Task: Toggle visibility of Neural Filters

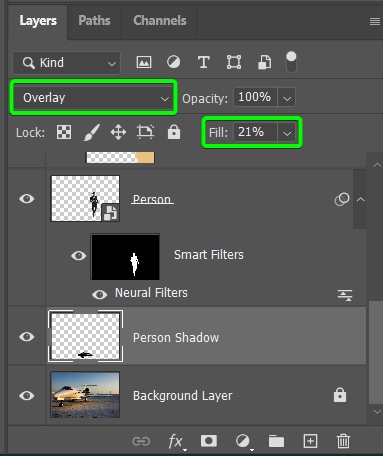Action: click(x=99, y=294)
